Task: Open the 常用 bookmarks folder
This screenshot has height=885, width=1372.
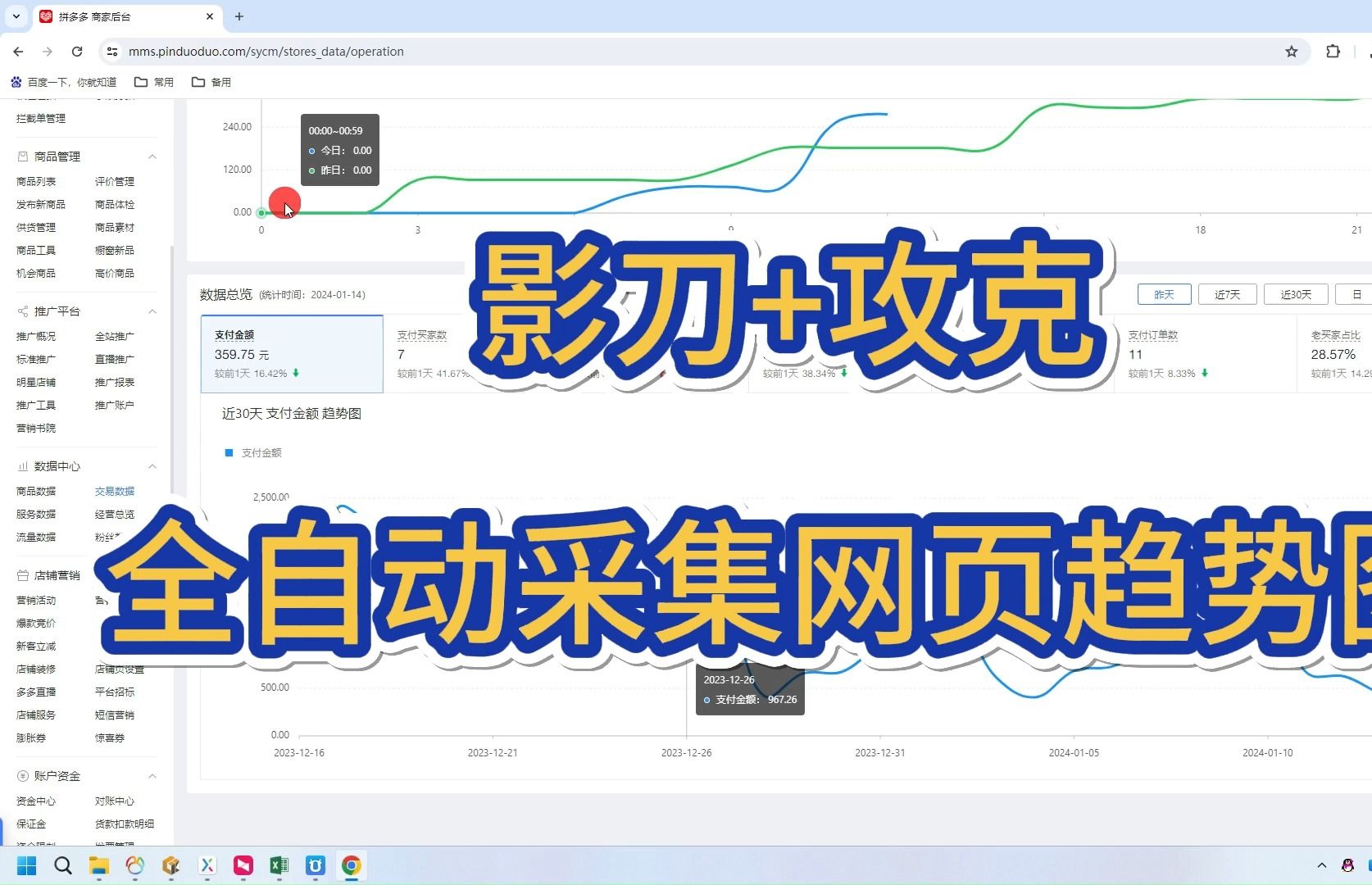Action: pyautogui.click(x=154, y=82)
